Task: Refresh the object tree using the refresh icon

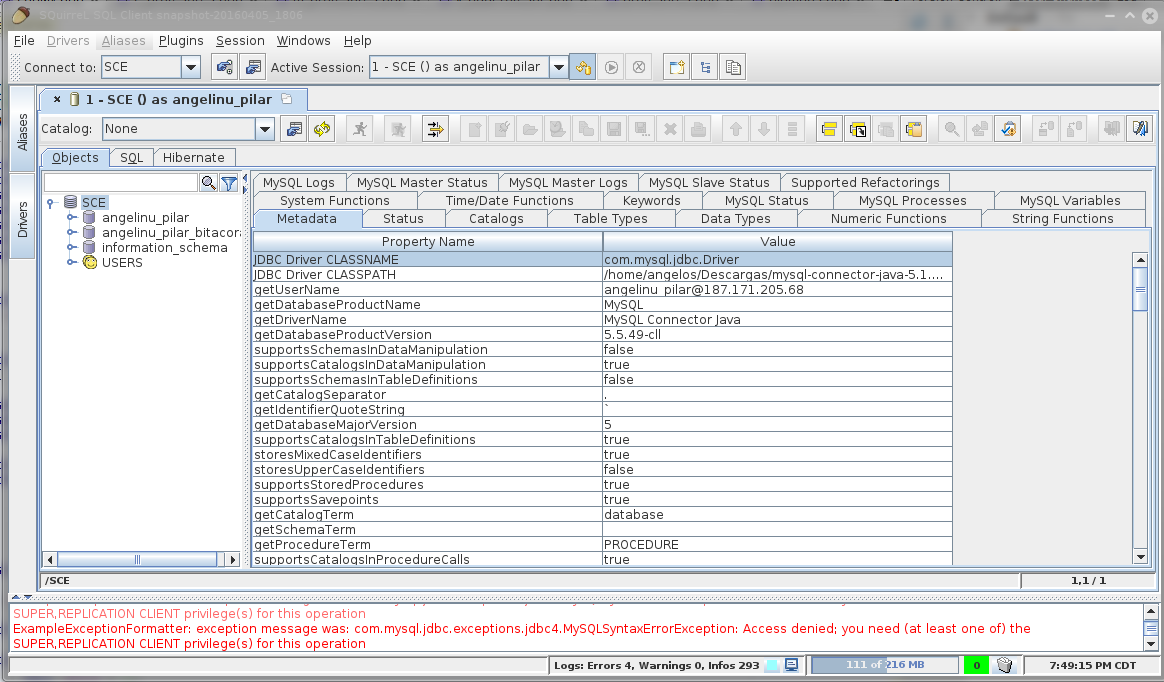Action: tap(321, 129)
